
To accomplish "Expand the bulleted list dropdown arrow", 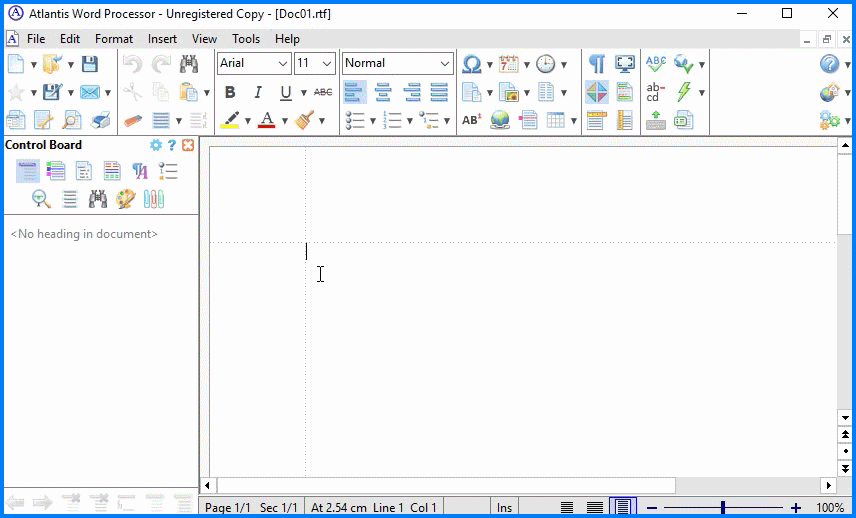I will coord(373,121).
